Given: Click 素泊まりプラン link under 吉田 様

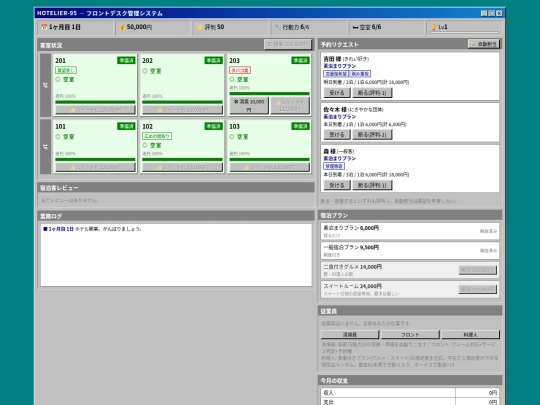Looking at the screenshot, I should [340, 66].
